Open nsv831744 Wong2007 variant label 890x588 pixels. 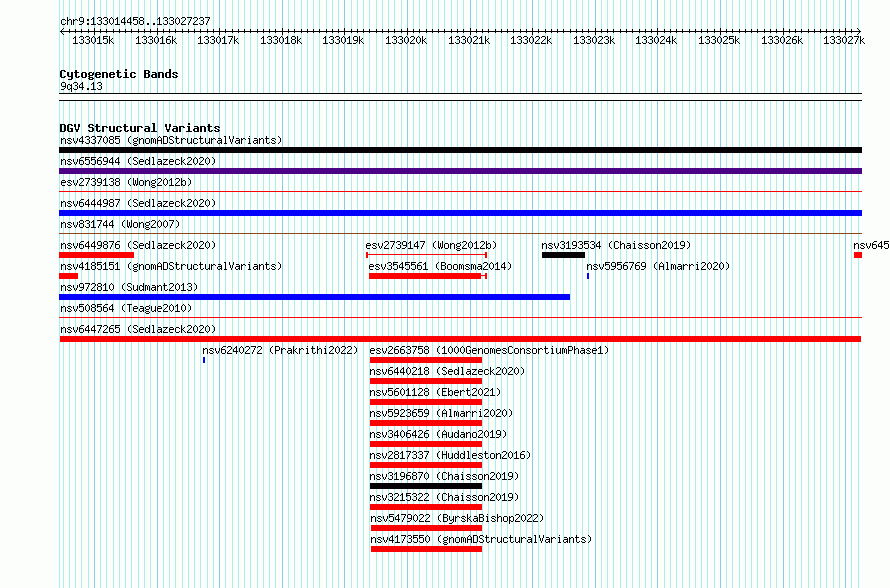point(120,224)
